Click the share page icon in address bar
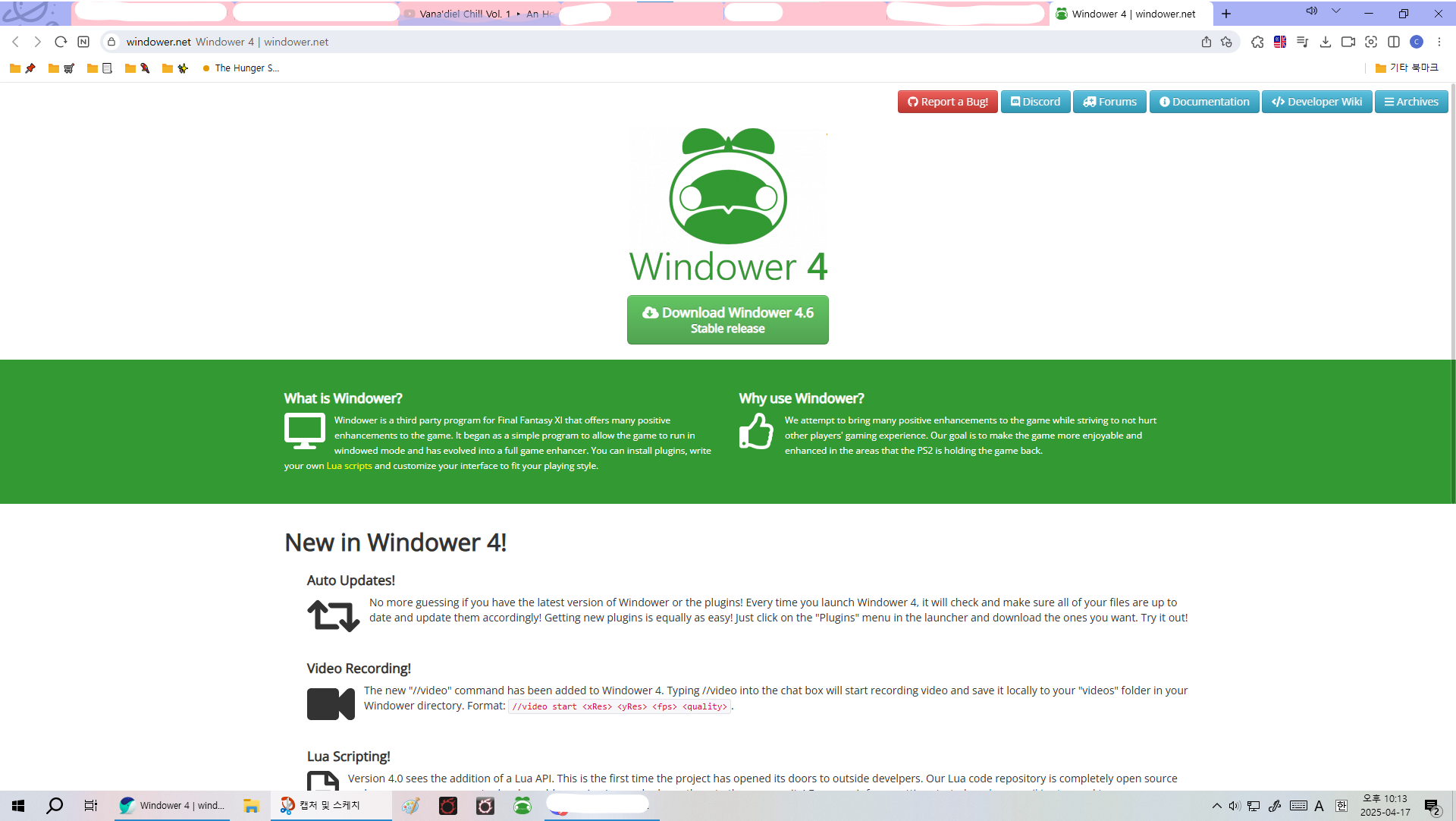Screen dimensions: 1456x821 pos(1206,42)
